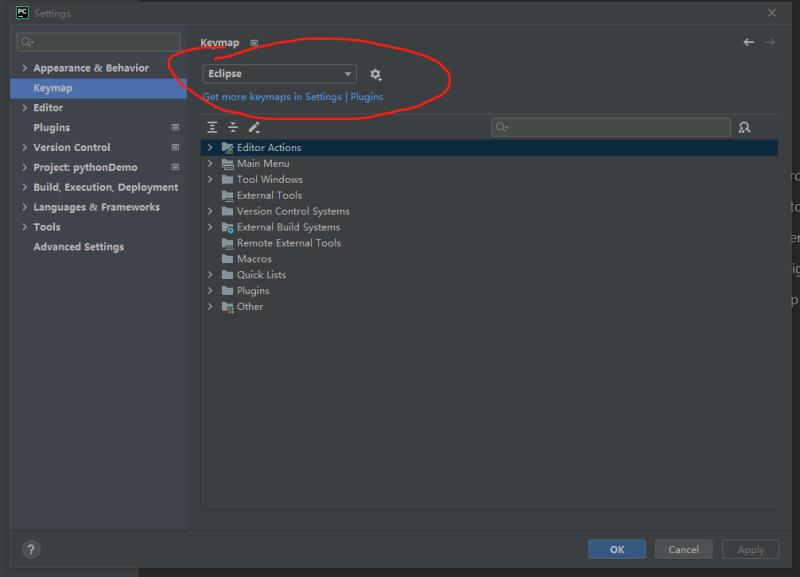Click the back navigation arrow
Screen dimensions: 800x577
[749, 44]
